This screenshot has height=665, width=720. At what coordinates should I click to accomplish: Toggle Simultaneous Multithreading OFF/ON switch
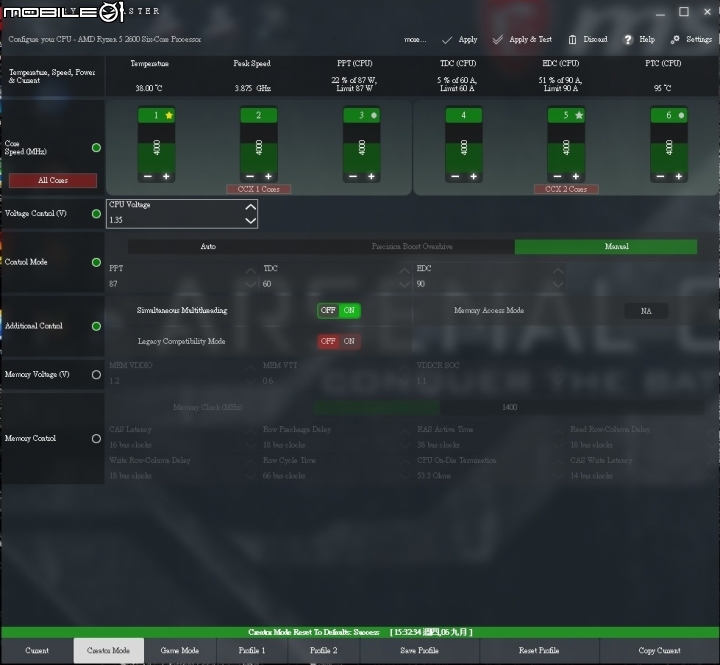coord(339,310)
